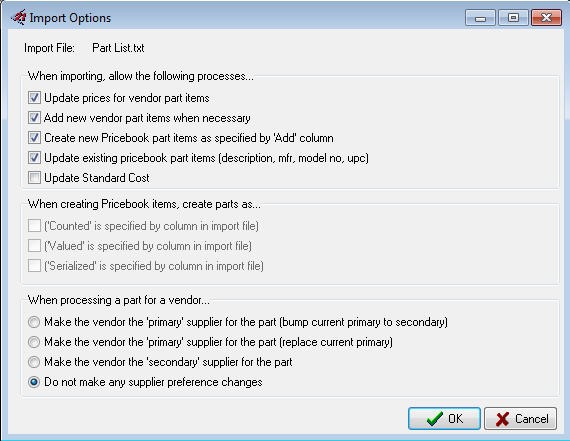The height and width of the screenshot is (441, 570).
Task: Click the 'Serialized' specified by column checkbox
Action: 34,266
